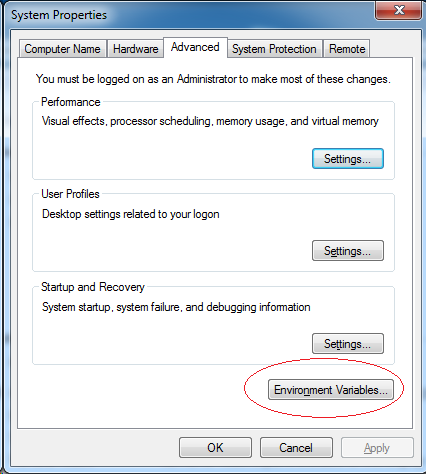Image resolution: width=426 pixels, height=474 pixels.
Task: Go to the System Protection tab
Action: coord(274,49)
